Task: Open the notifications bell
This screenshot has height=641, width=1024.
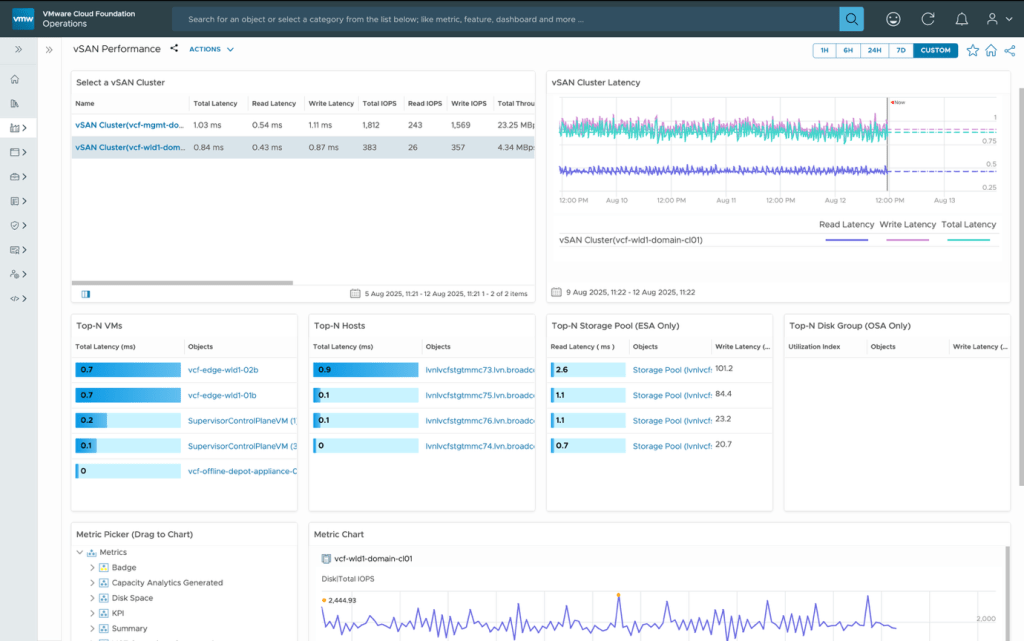Action: [961, 19]
